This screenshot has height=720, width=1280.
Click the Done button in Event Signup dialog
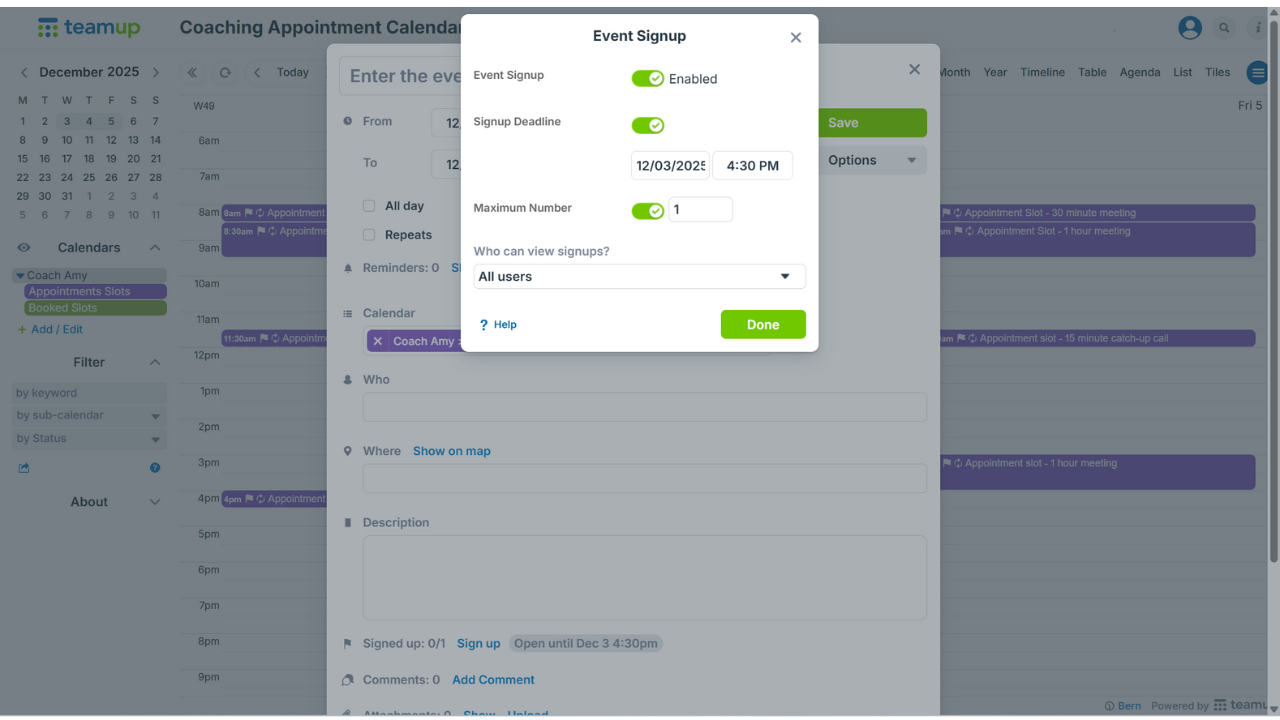763,324
